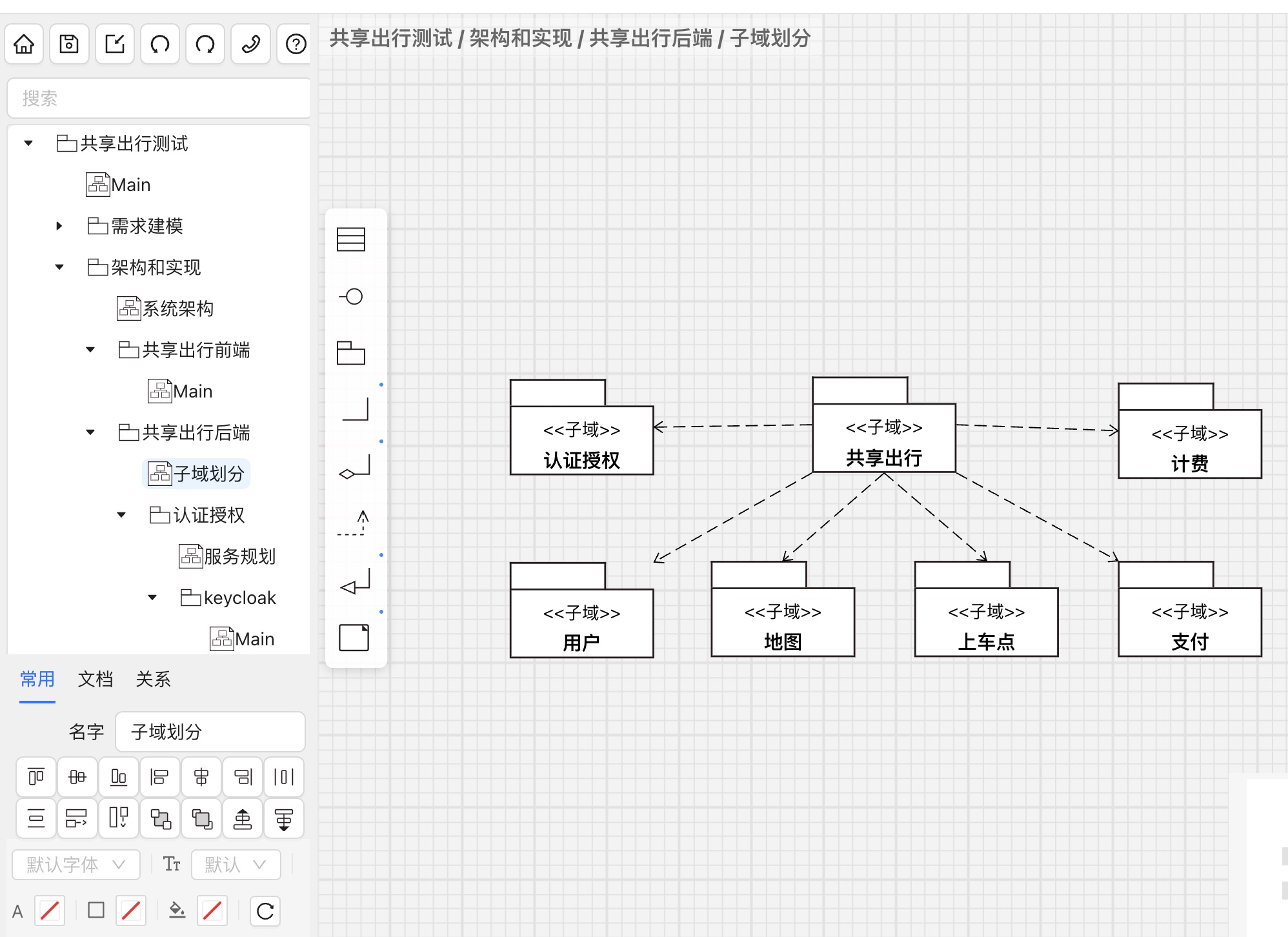Click the text color swatch

[x=50, y=911]
